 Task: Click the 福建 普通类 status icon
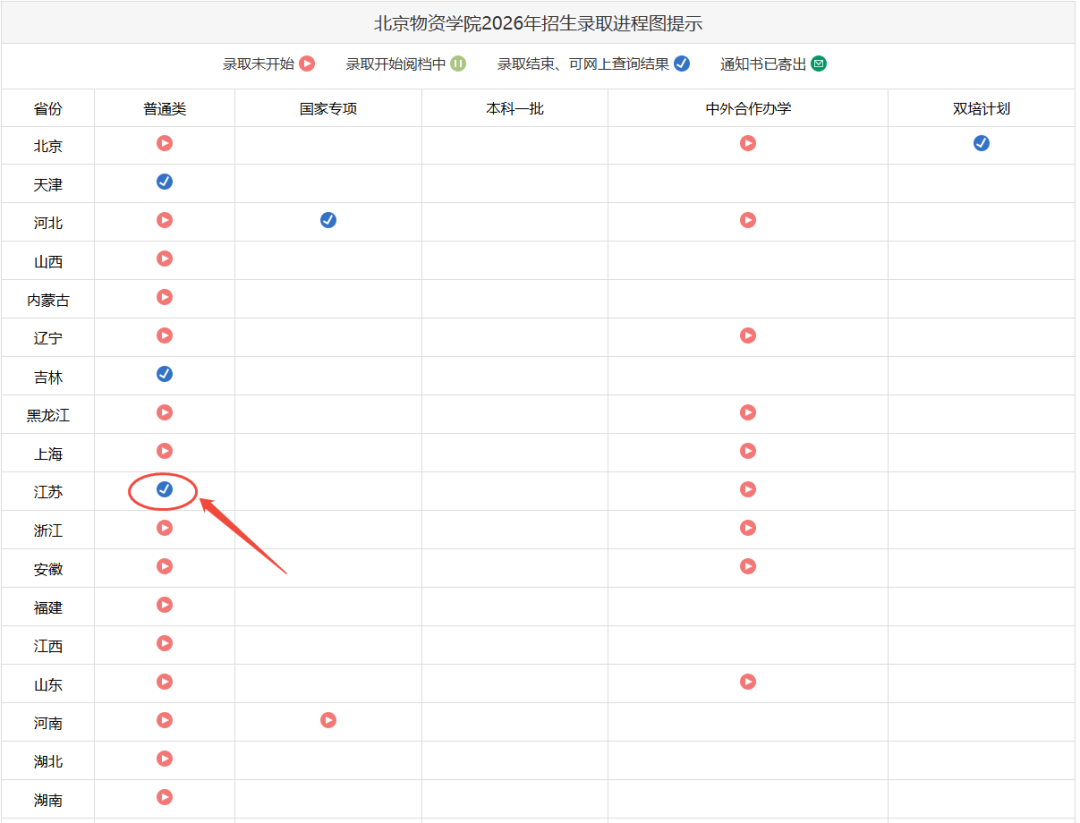[165, 605]
